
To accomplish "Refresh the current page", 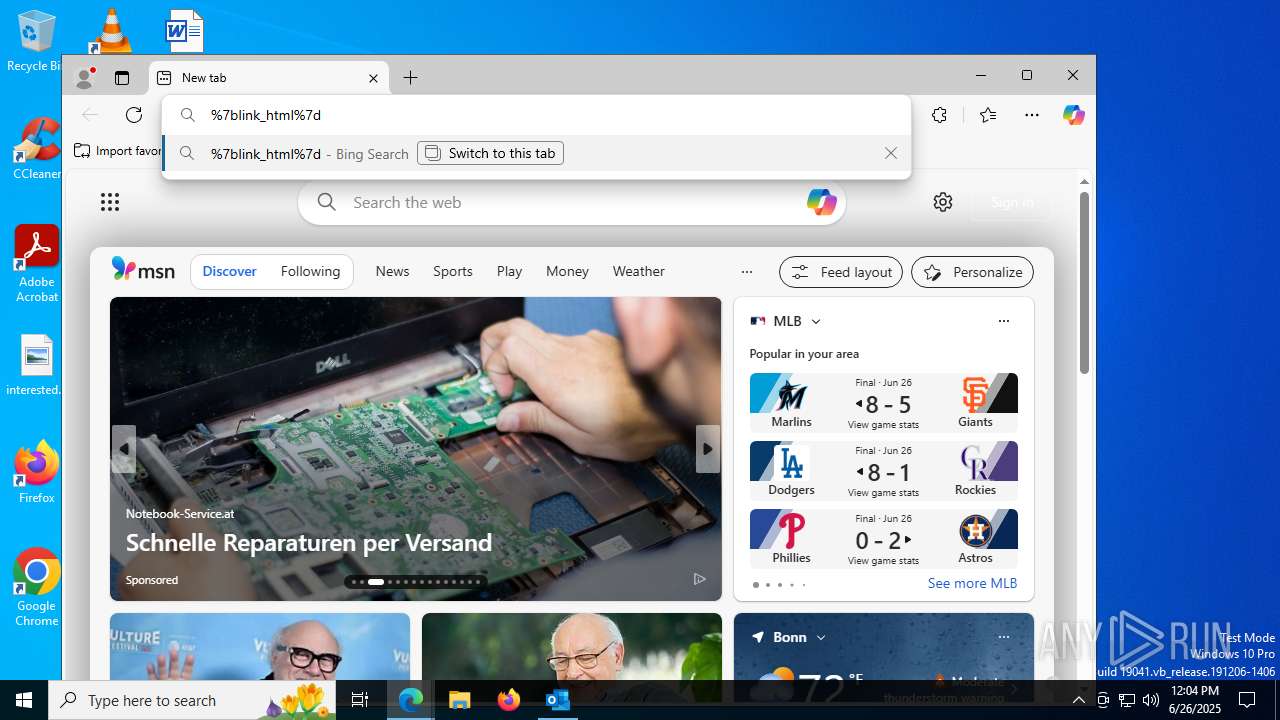I will (134, 115).
